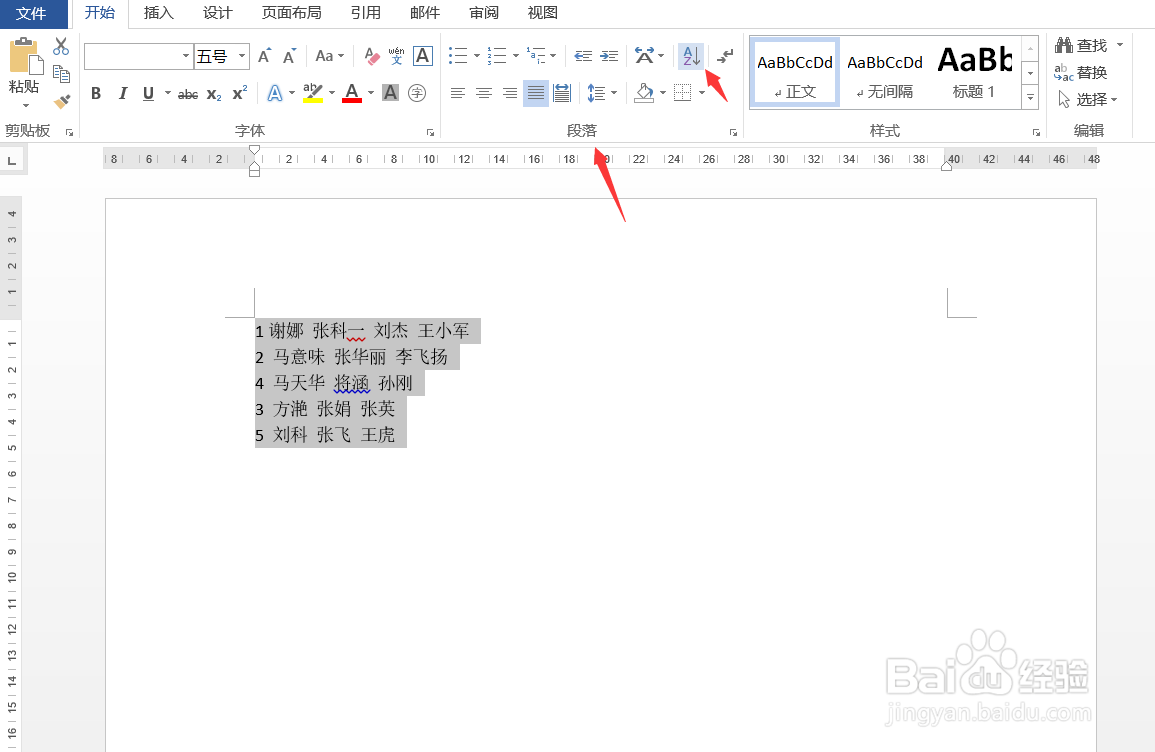Apply red font color
Image resolution: width=1155 pixels, height=752 pixels.
coord(352,93)
